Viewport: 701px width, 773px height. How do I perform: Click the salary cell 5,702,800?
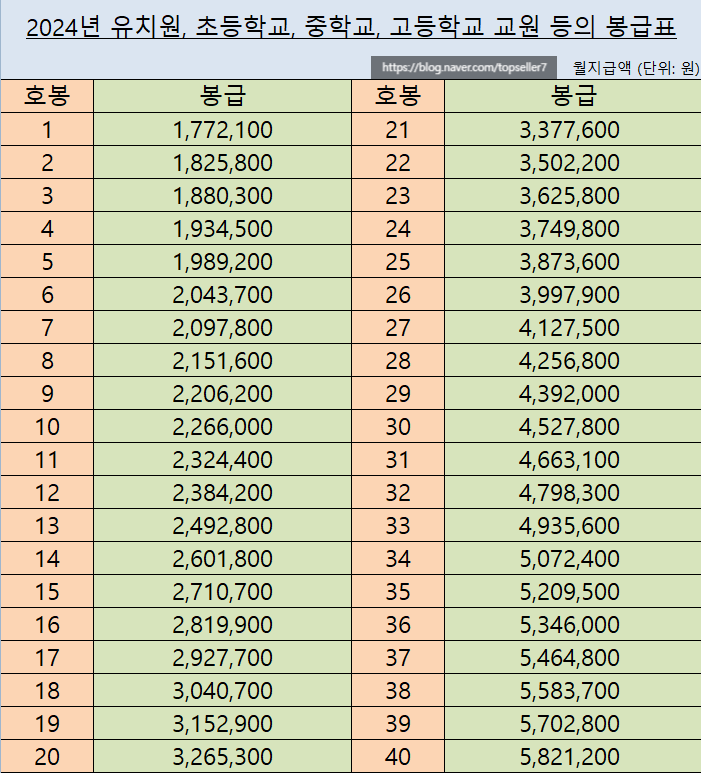click(x=573, y=724)
